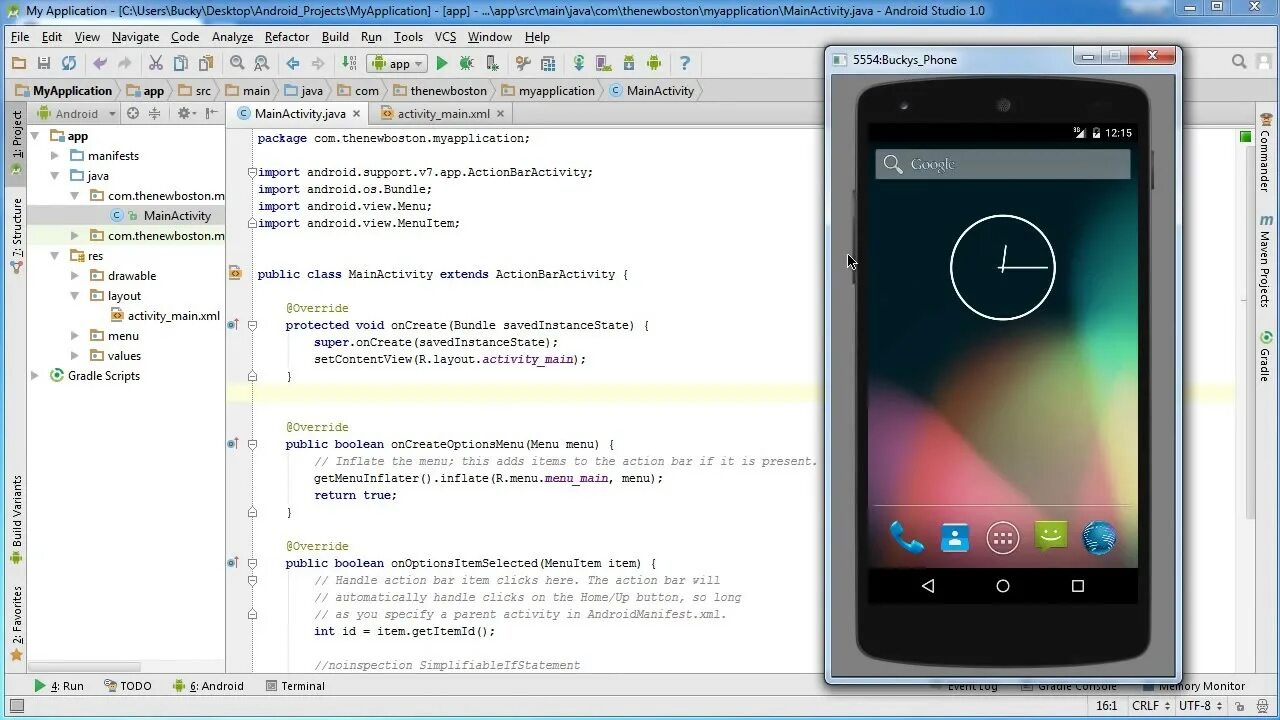
Task: Tap the Phone app icon on emulator
Action: click(x=906, y=538)
